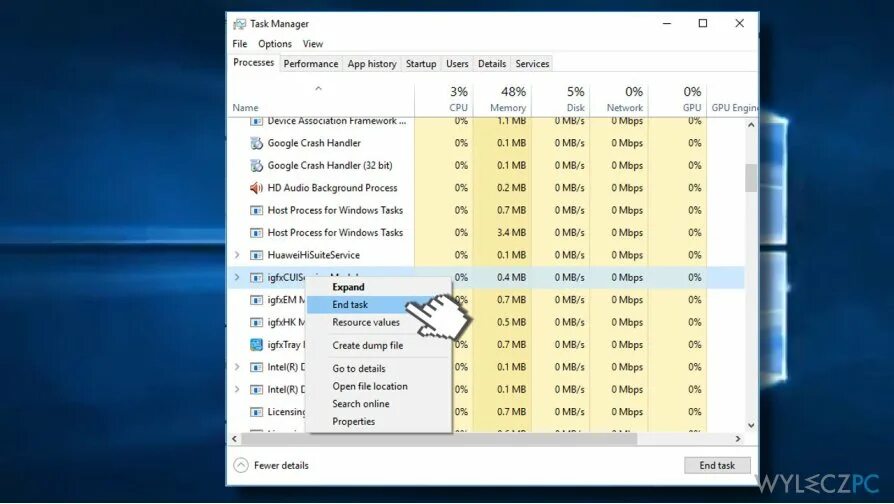The image size is (894, 504).
Task: Select the Google Crash Handler (32 bit) icon
Action: 257,165
